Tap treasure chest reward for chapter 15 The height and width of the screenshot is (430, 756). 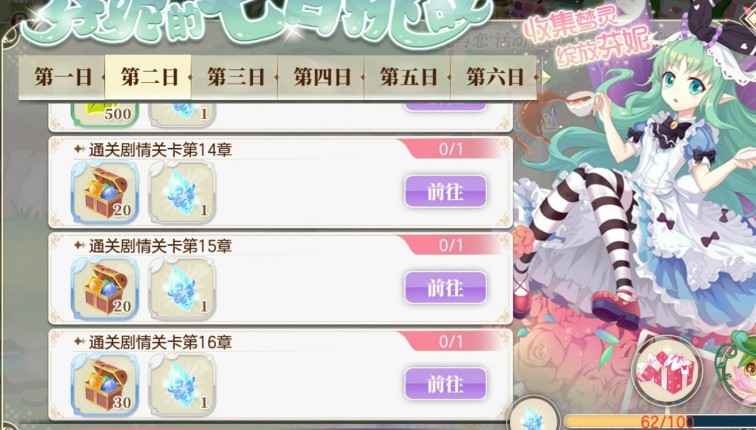(105, 289)
